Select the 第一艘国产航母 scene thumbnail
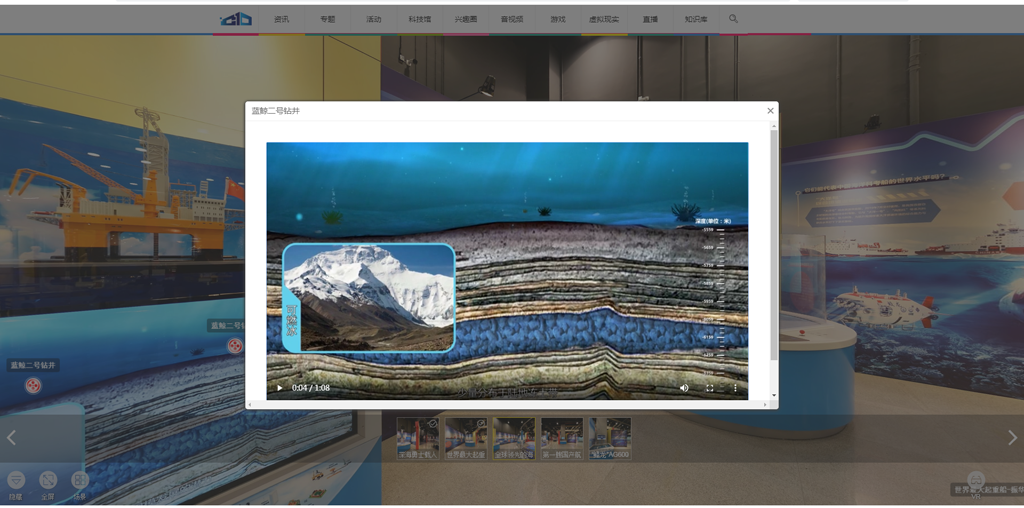 [x=561, y=437]
